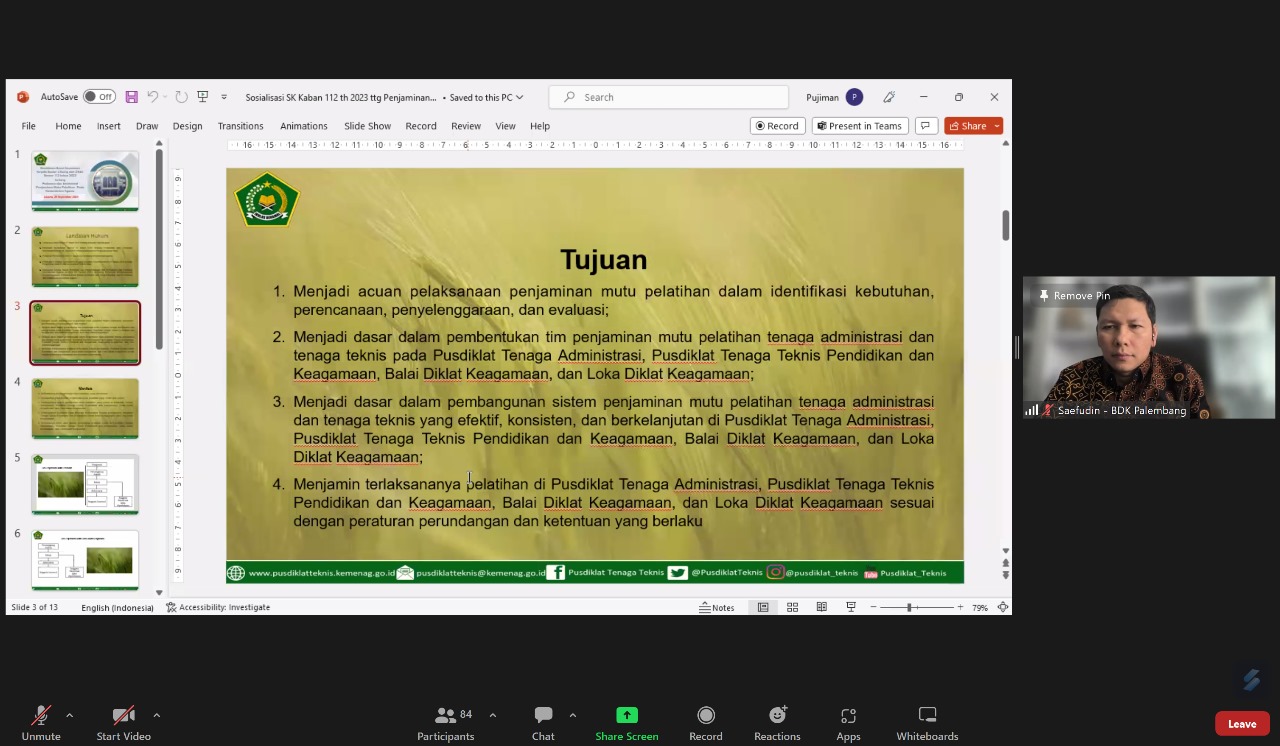Click the Pujiman account avatar
Viewport: 1280px width, 746px height.
854,97
